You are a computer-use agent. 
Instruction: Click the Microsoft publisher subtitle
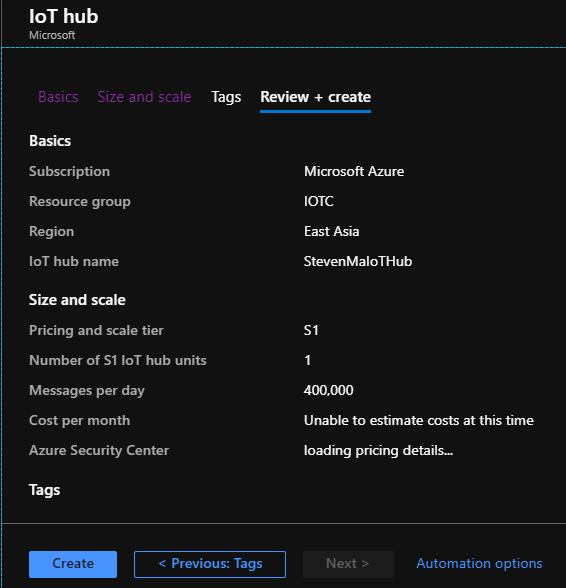(52, 35)
